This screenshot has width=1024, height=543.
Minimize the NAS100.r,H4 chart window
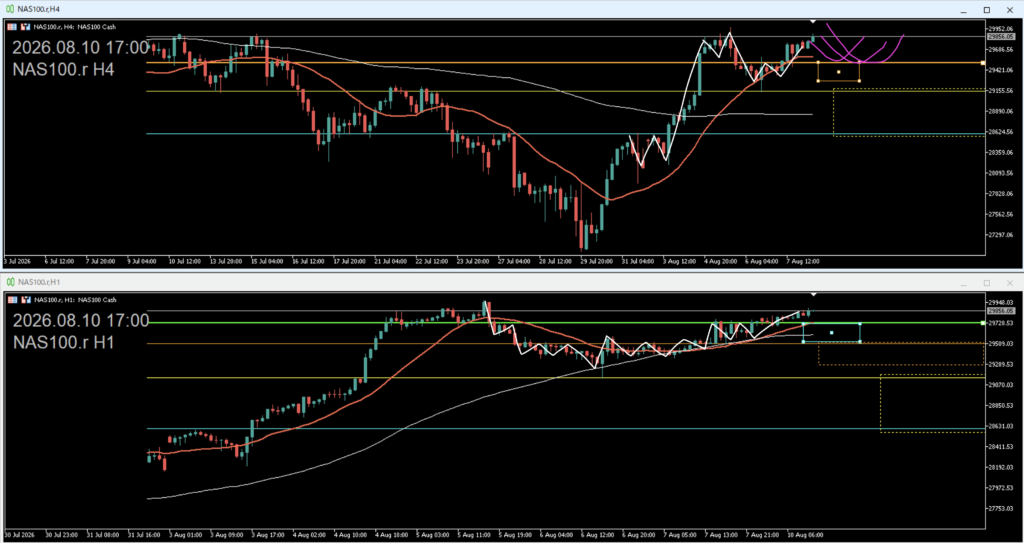click(x=963, y=10)
